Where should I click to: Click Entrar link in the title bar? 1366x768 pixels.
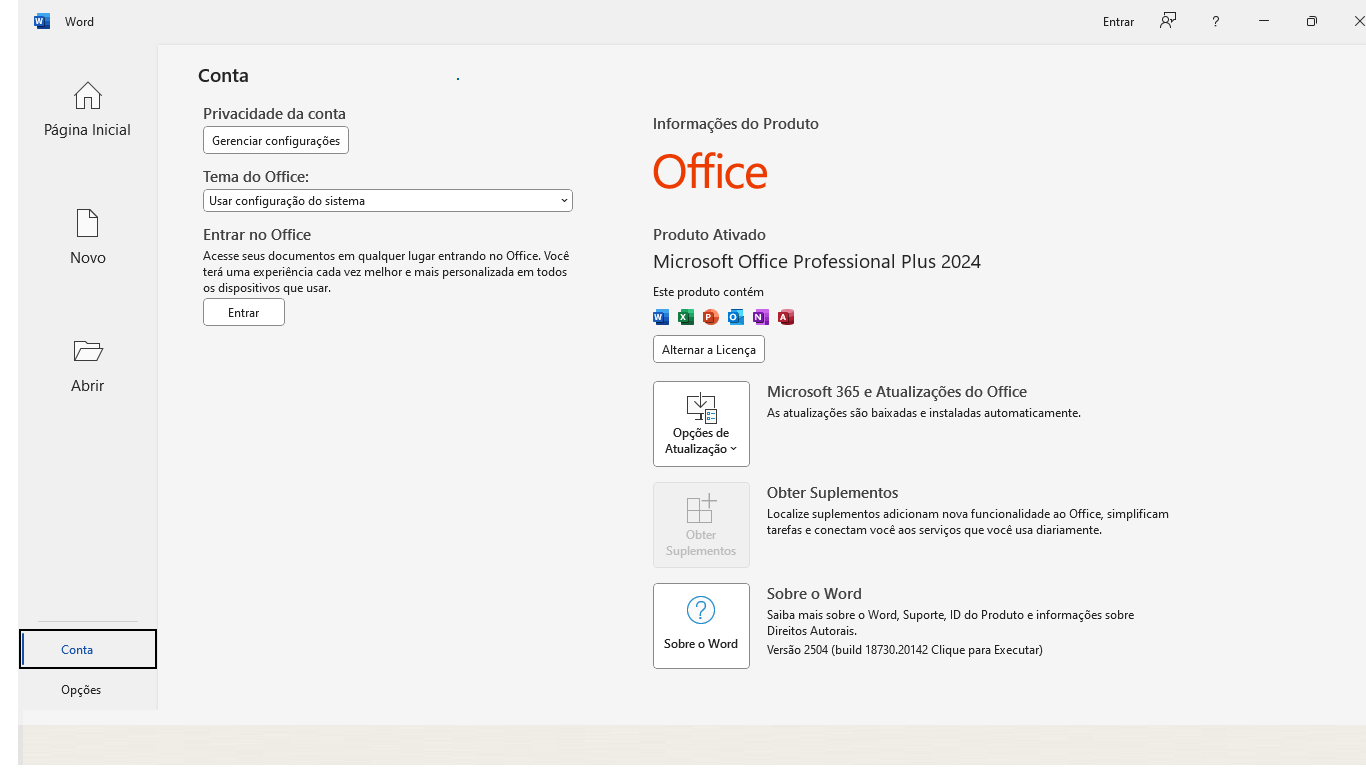point(1118,22)
